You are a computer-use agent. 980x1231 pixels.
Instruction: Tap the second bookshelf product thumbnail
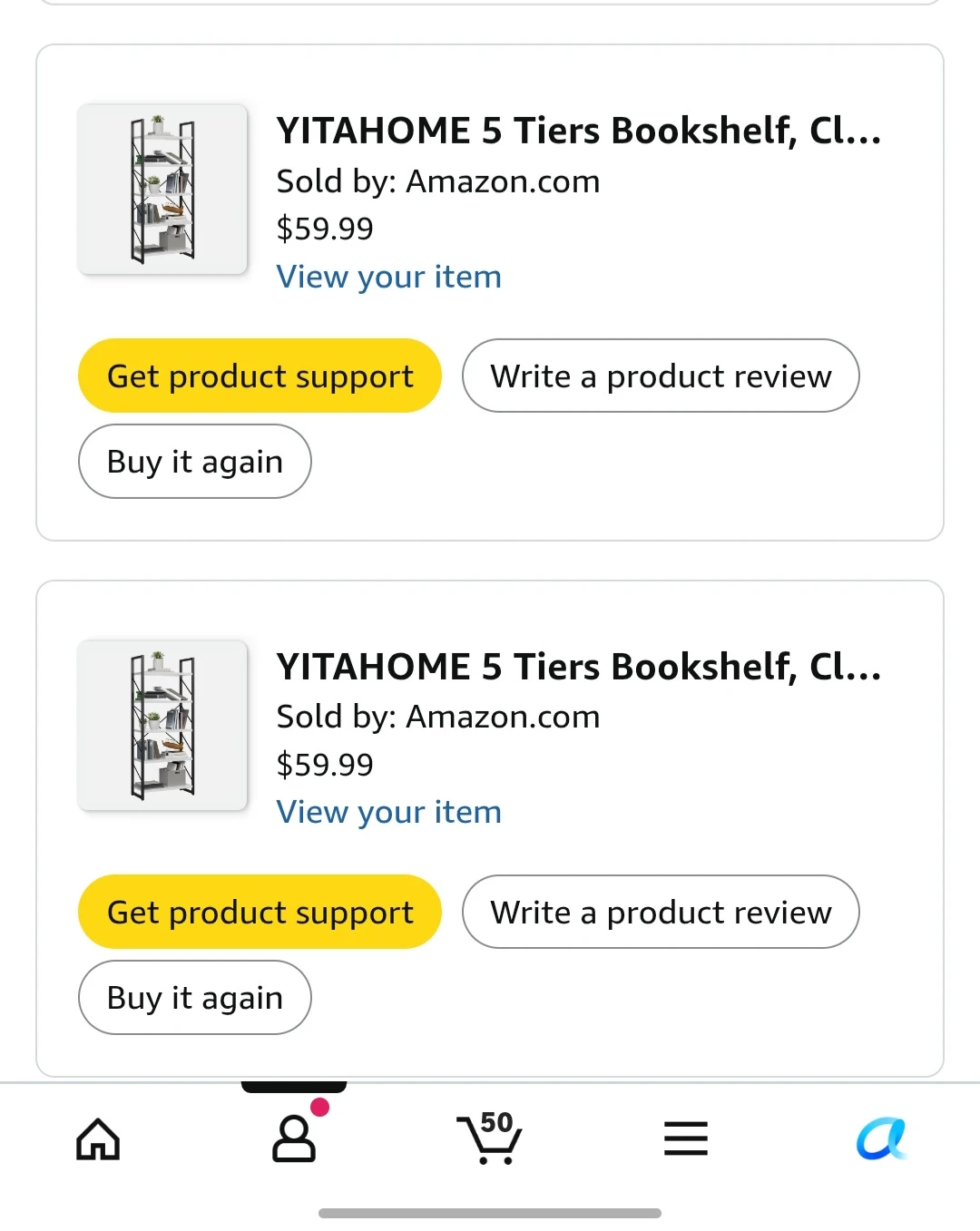coord(162,725)
